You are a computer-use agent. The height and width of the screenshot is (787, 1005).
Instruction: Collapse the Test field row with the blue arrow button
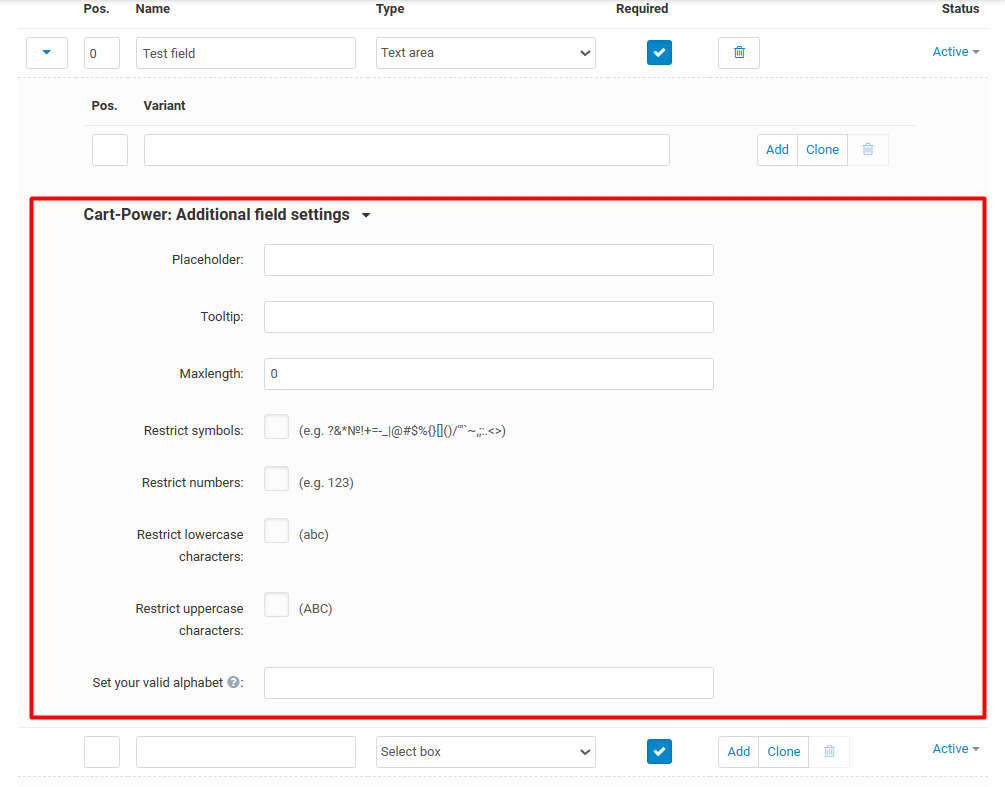coord(47,53)
